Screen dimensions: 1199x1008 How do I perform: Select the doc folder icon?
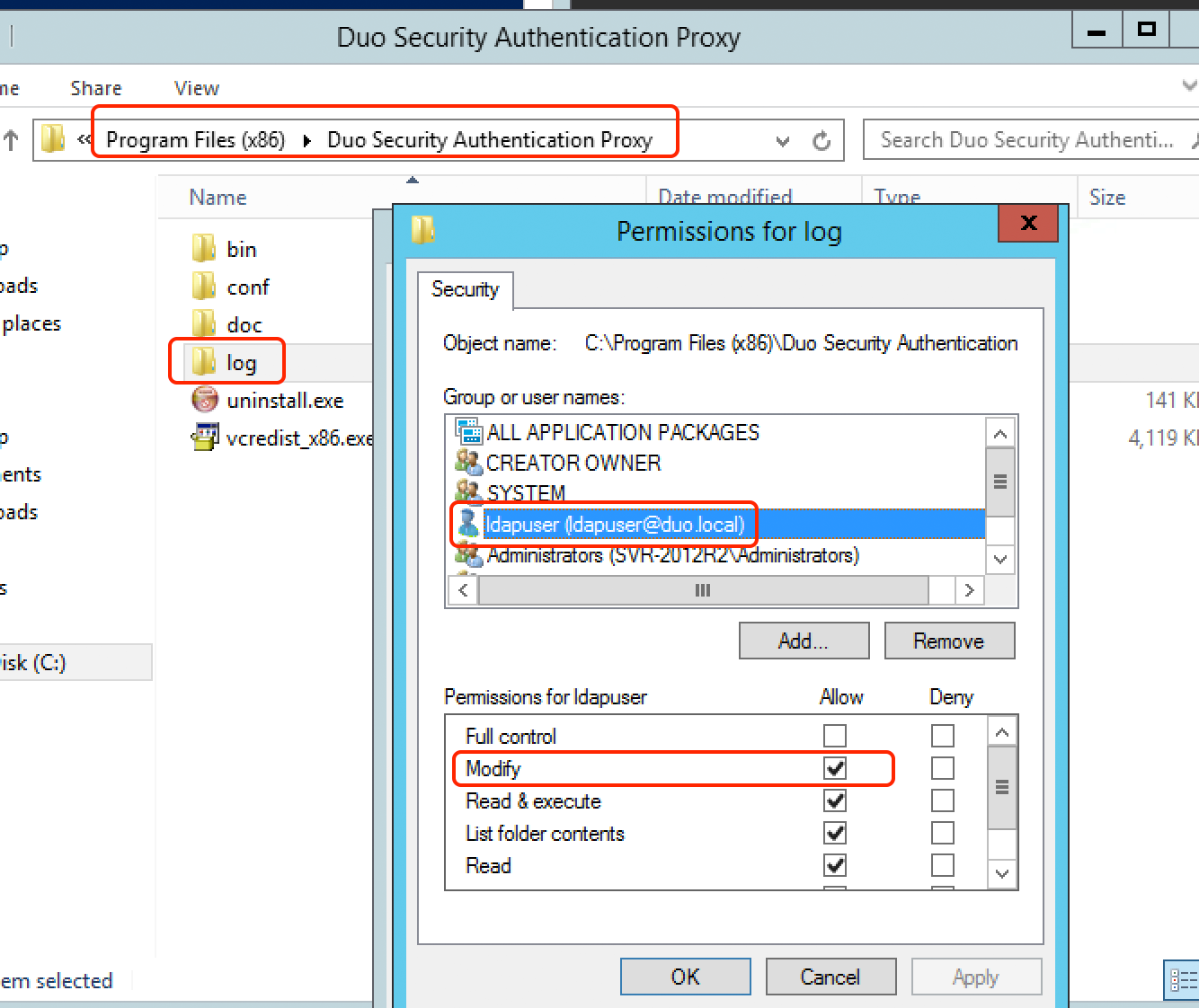204,324
